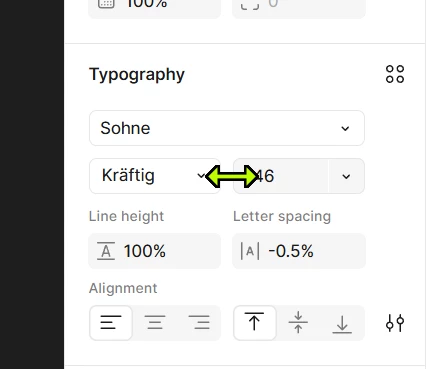Click the 100% line height field
The height and width of the screenshot is (369, 426).
tap(154, 251)
